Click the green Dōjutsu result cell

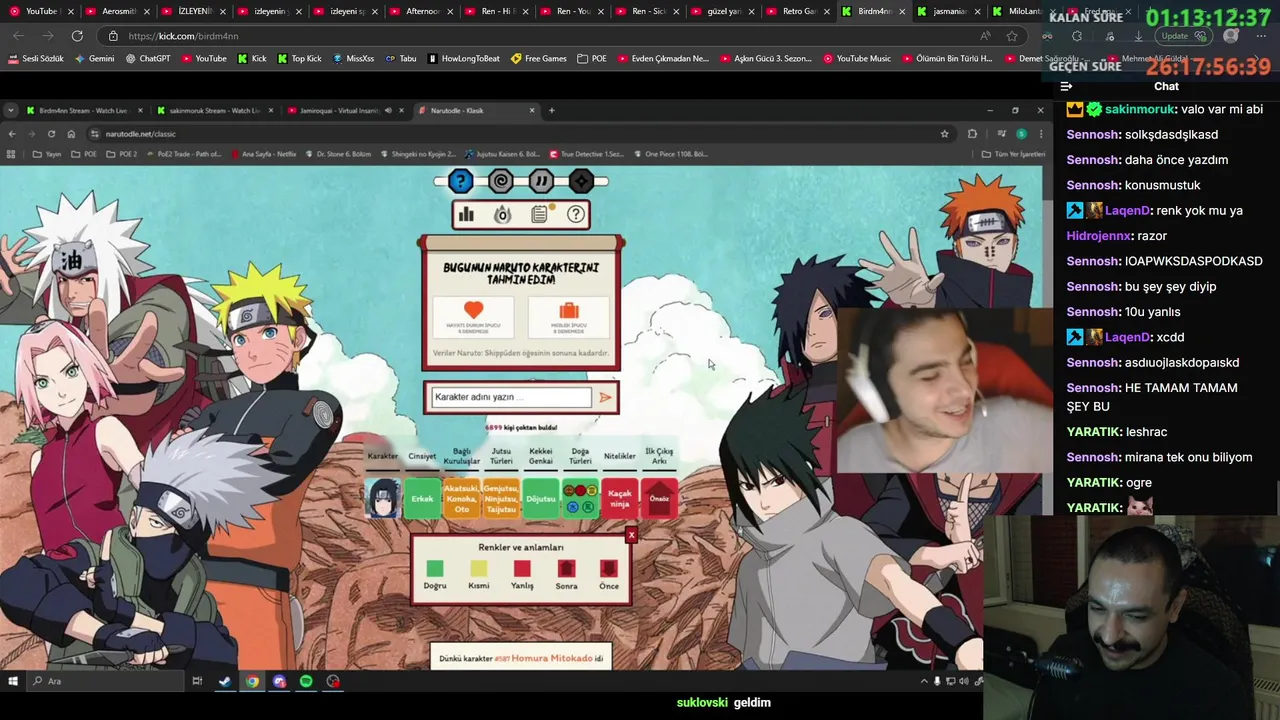tap(541, 498)
